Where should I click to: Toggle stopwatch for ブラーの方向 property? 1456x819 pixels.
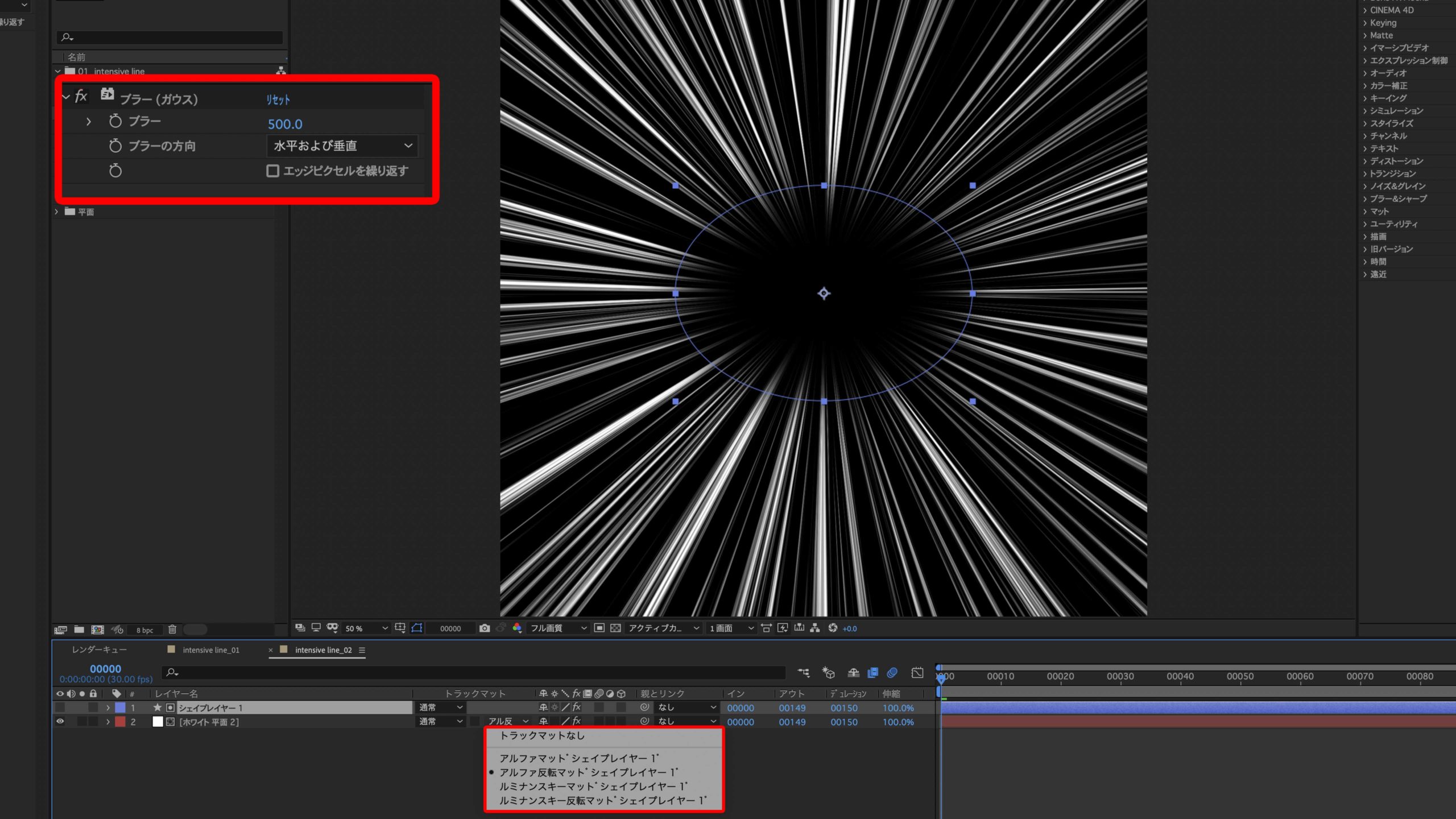pyautogui.click(x=115, y=146)
